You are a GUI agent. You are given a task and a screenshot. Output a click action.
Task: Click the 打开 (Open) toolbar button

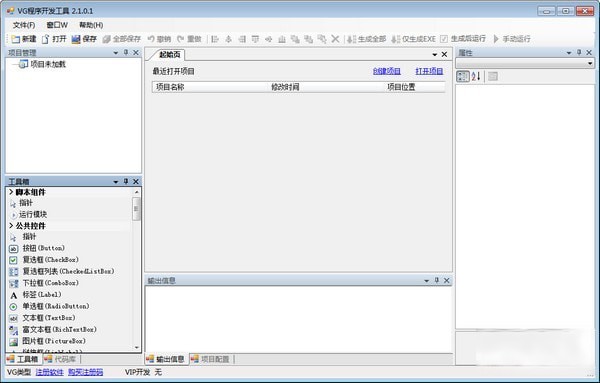click(54, 39)
